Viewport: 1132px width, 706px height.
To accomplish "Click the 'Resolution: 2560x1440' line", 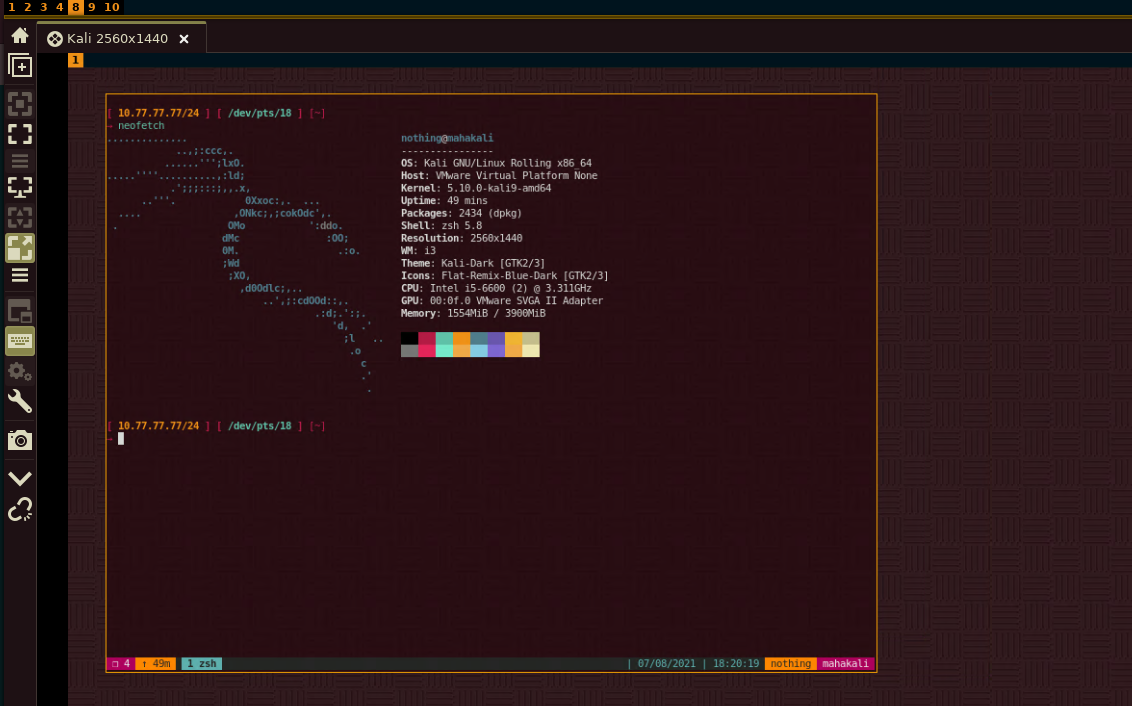I will tap(461, 238).
